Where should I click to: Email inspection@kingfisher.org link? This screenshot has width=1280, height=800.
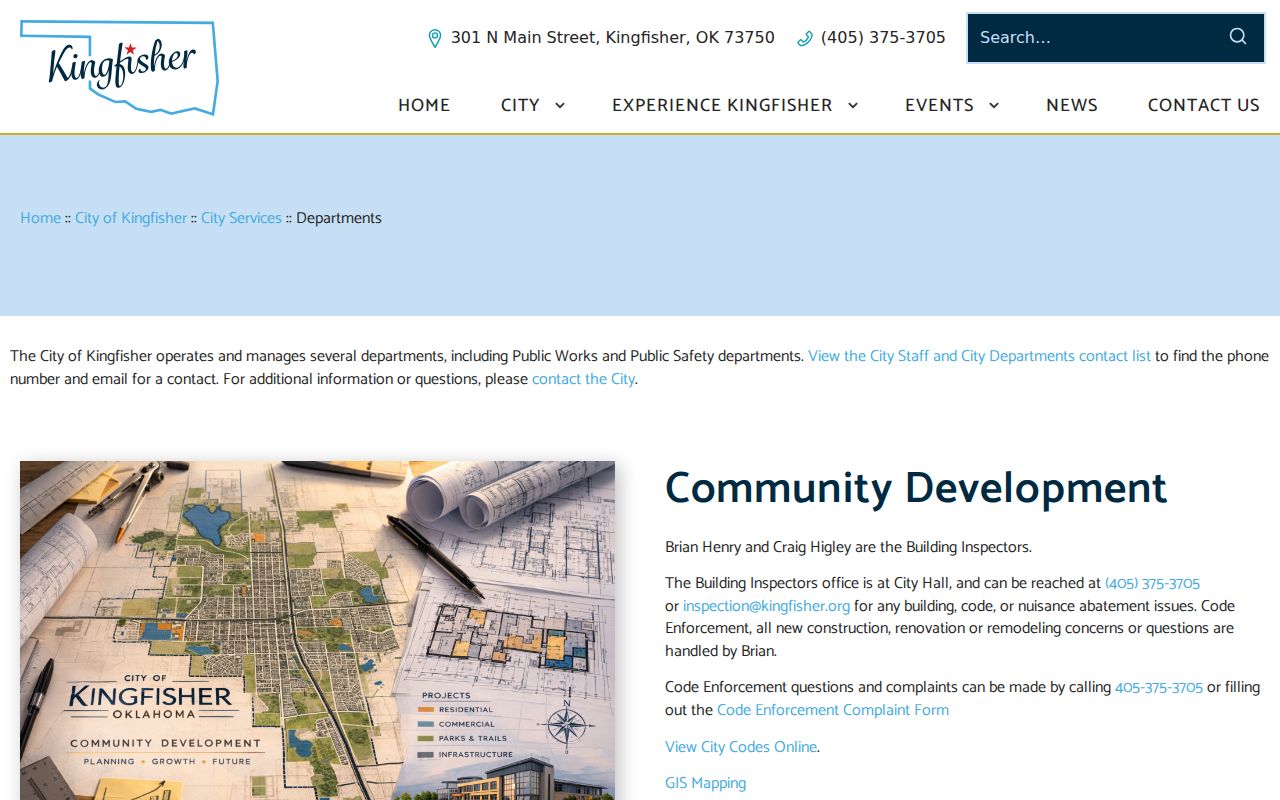pos(766,606)
